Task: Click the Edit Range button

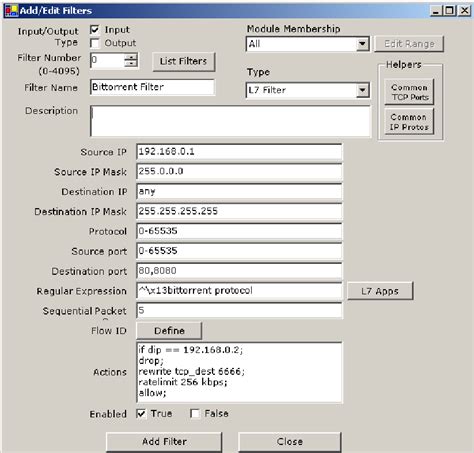Action: pyautogui.click(x=409, y=44)
